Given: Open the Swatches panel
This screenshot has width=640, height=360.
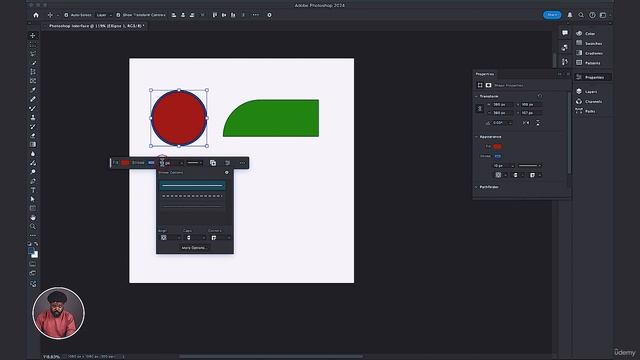Looking at the screenshot, I should tap(589, 43).
